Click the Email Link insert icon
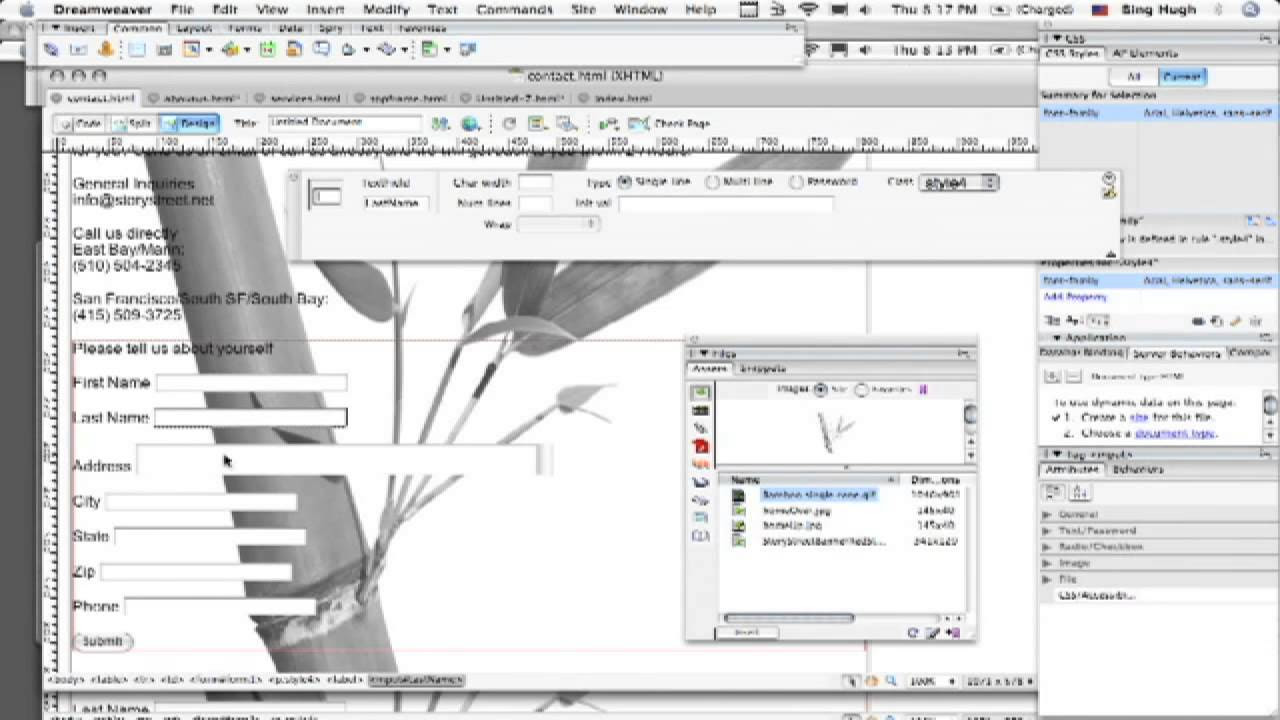Image resolution: width=1280 pixels, height=720 pixels. pos(79,49)
